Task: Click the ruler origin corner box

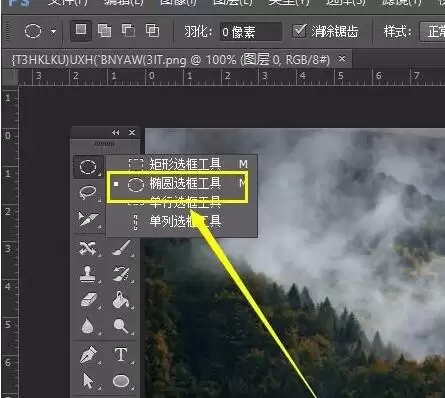Action: 10,78
